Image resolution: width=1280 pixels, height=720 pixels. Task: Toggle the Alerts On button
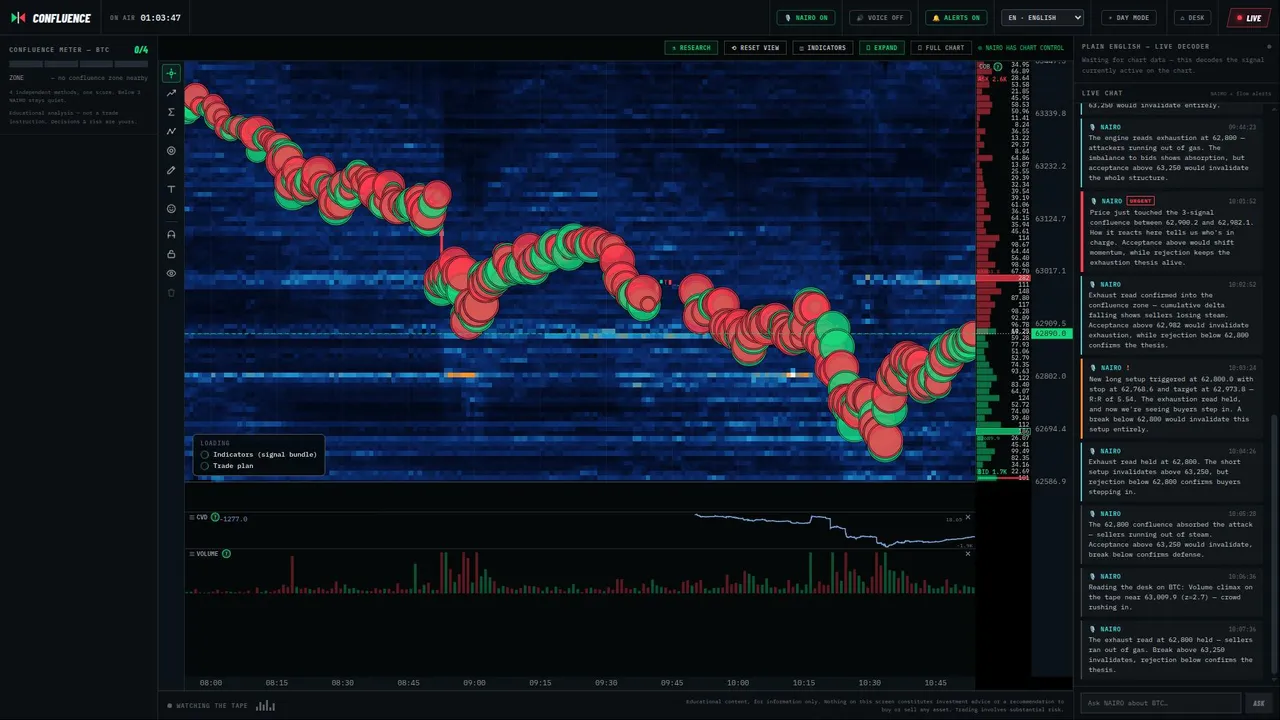coord(956,18)
